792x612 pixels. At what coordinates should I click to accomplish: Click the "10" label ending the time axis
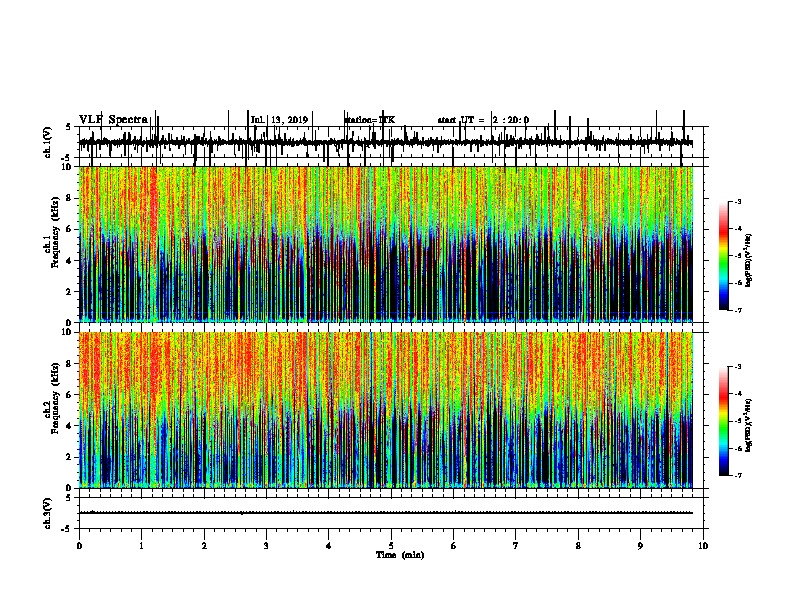click(703, 546)
